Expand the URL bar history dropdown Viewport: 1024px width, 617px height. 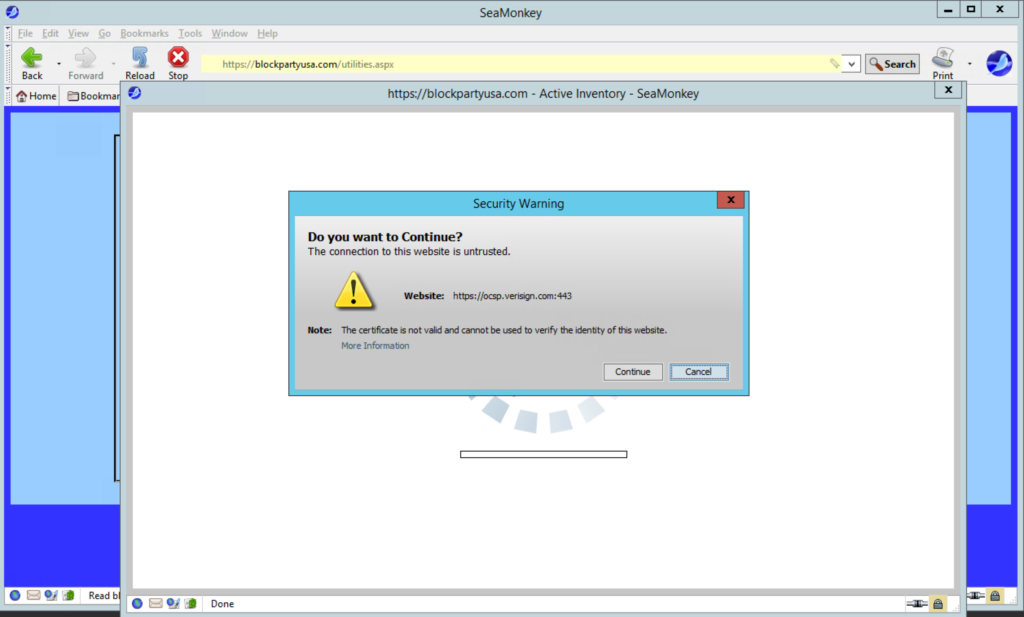point(851,64)
